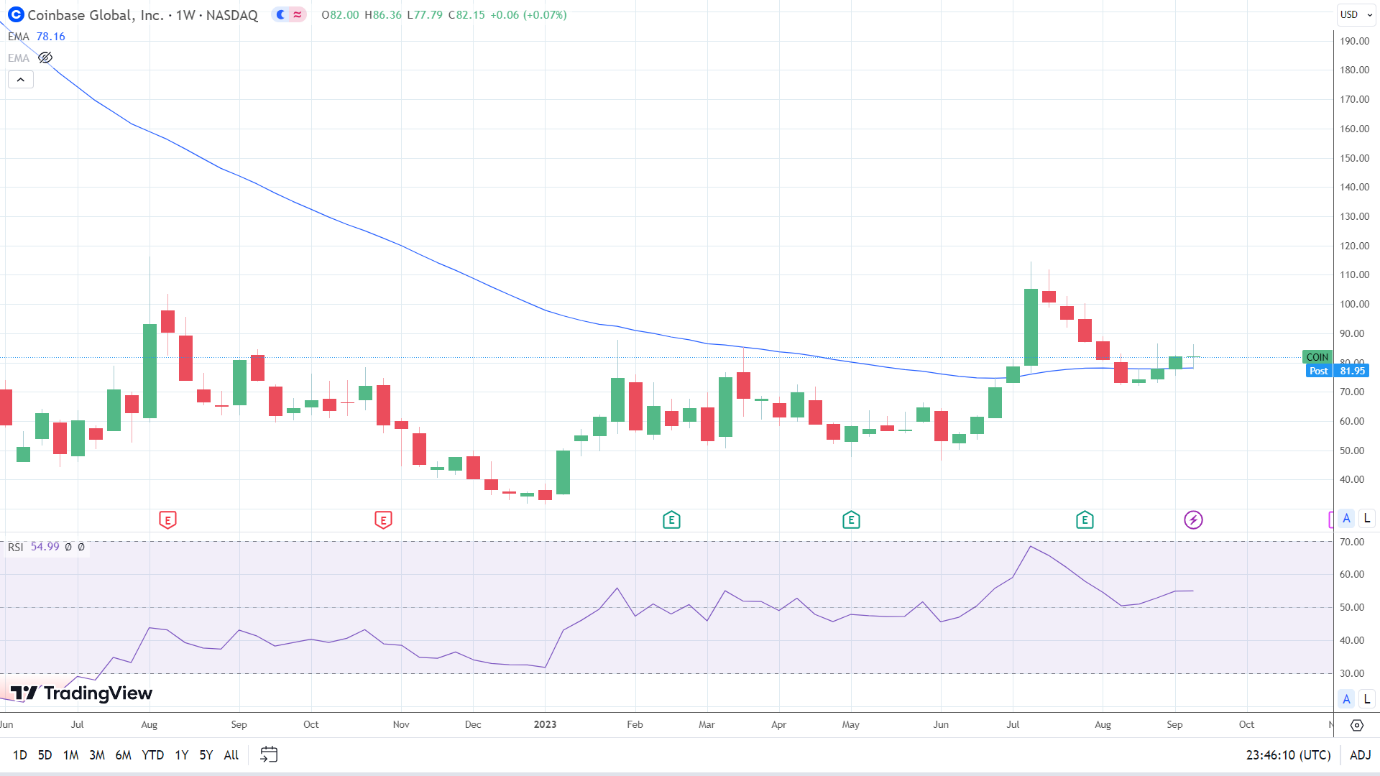Click the Coinbase logo icon beside the symbol name
The image size is (1380, 776).
pos(15,15)
